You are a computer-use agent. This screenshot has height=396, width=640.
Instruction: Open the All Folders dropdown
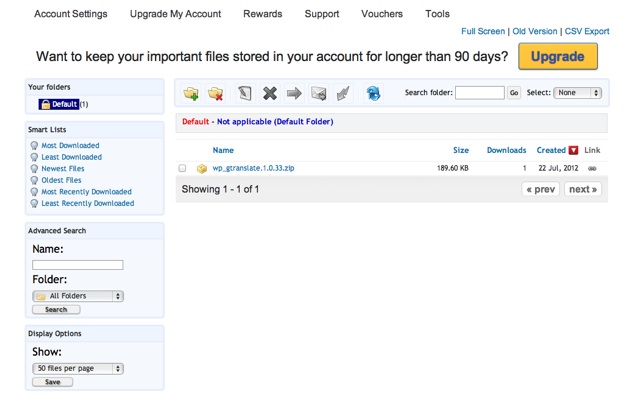78,296
